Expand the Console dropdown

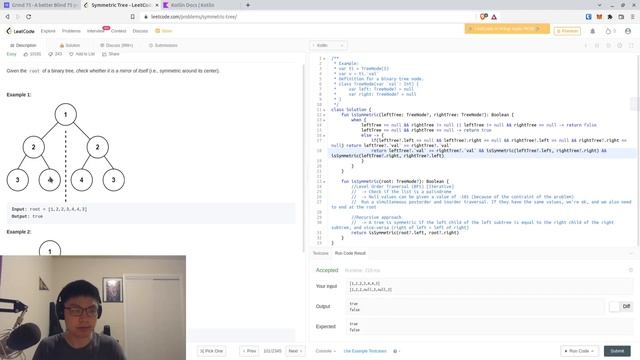coord(326,351)
